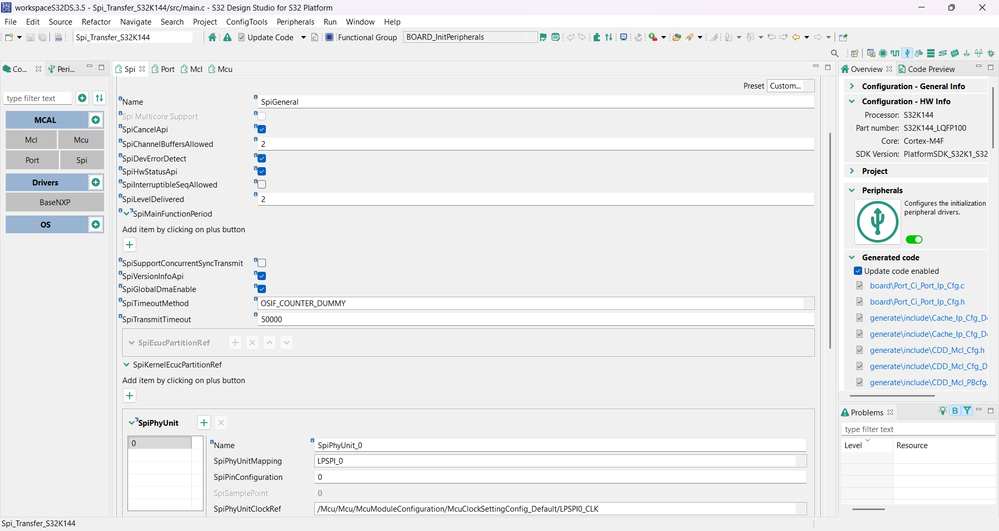Click the gear perspective icon at far right
999x531 pixels.
coord(990,53)
